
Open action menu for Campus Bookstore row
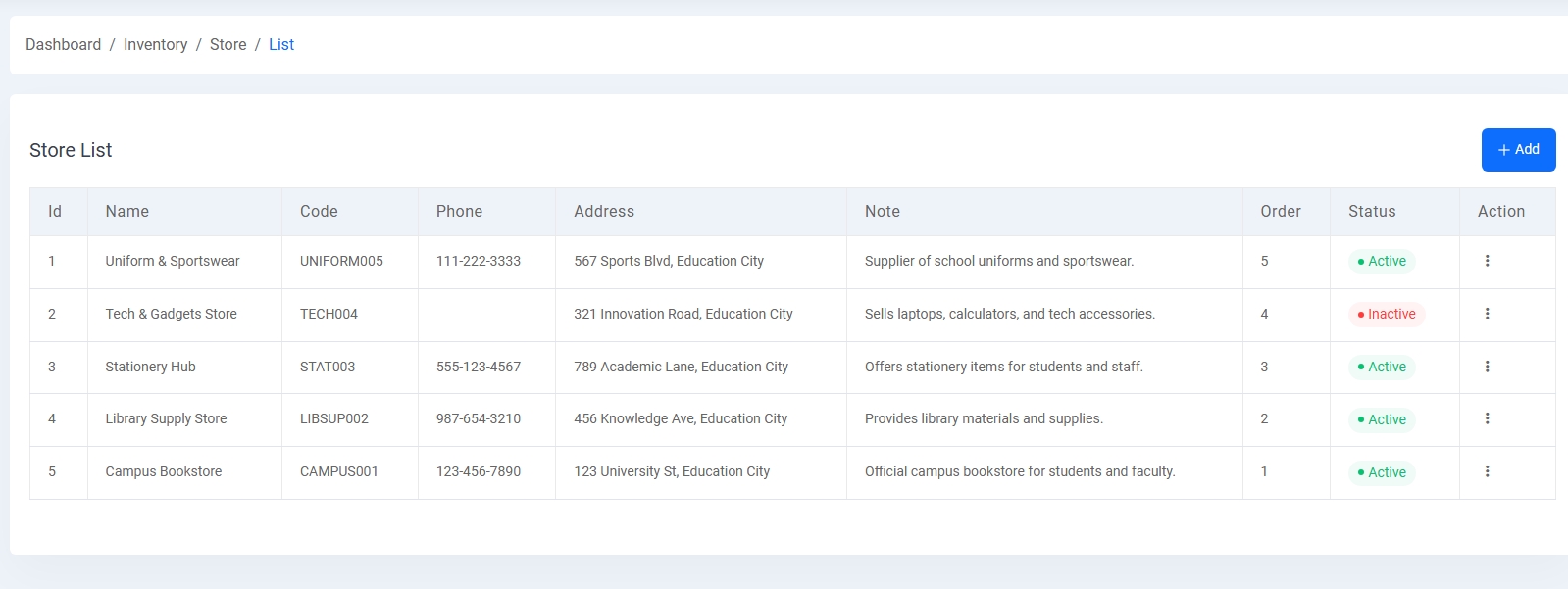[x=1487, y=471]
